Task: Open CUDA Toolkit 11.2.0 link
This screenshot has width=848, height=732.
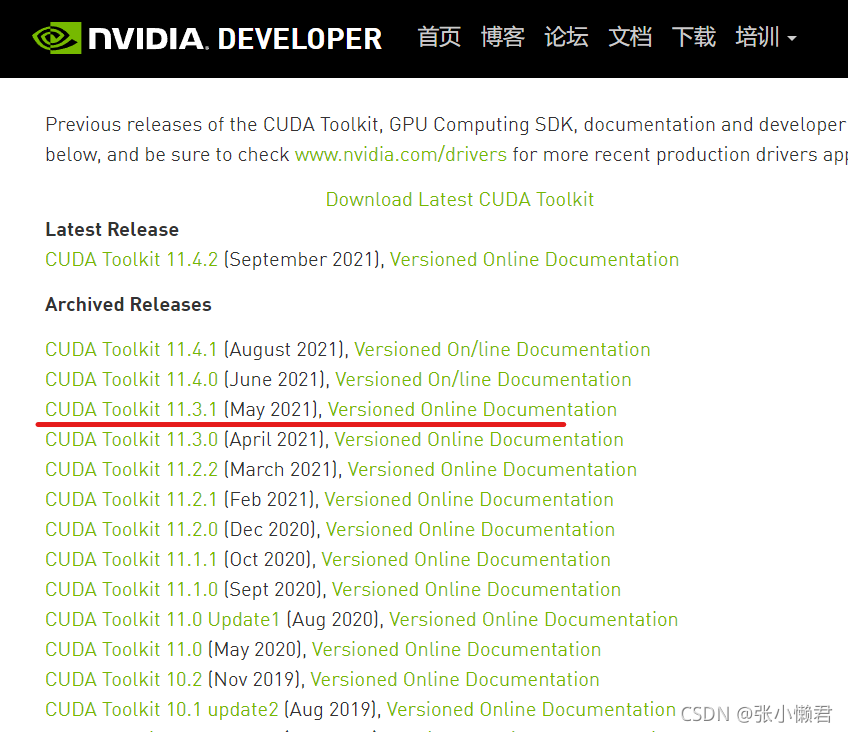Action: [131, 529]
